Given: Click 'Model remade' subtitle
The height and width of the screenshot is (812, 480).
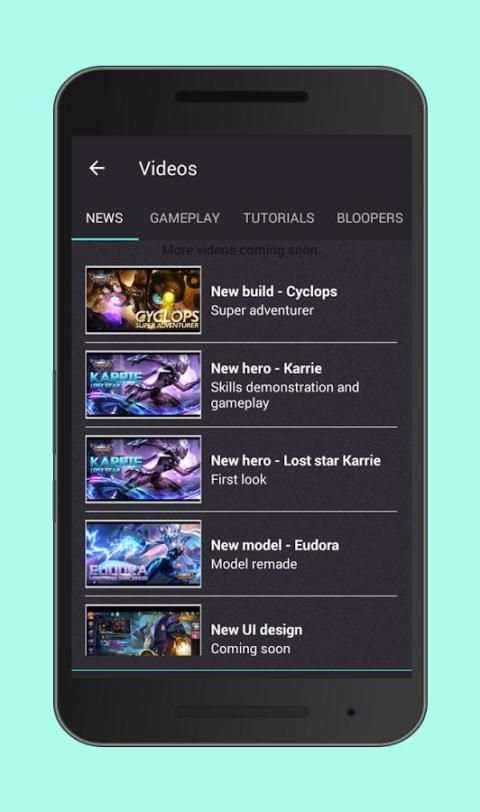Looking at the screenshot, I should click(254, 564).
